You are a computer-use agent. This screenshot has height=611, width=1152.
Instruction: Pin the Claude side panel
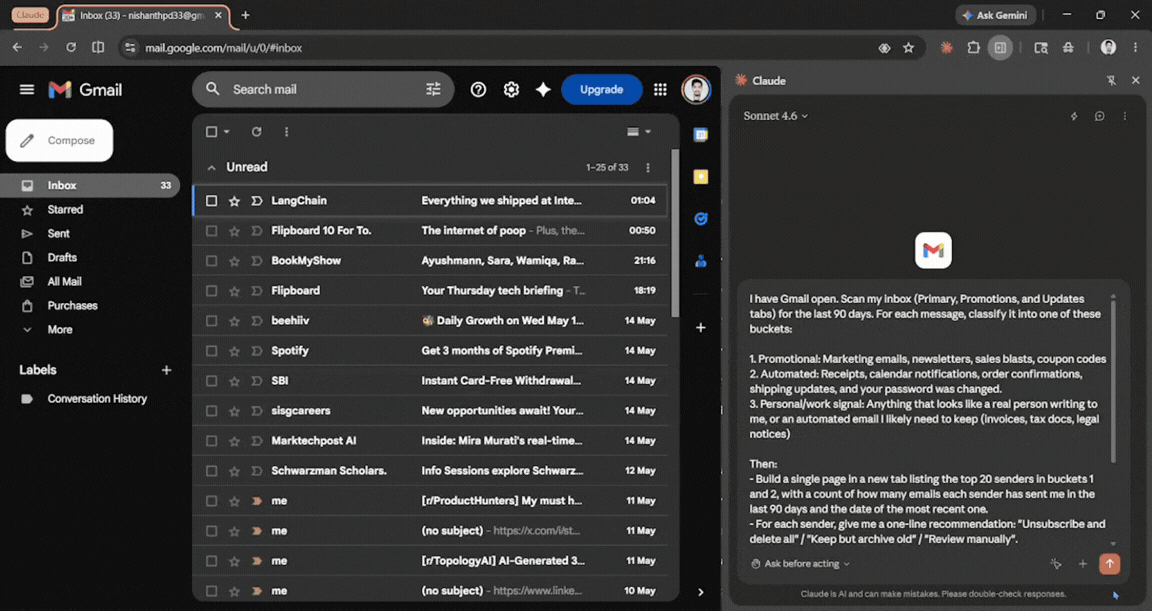[1112, 81]
